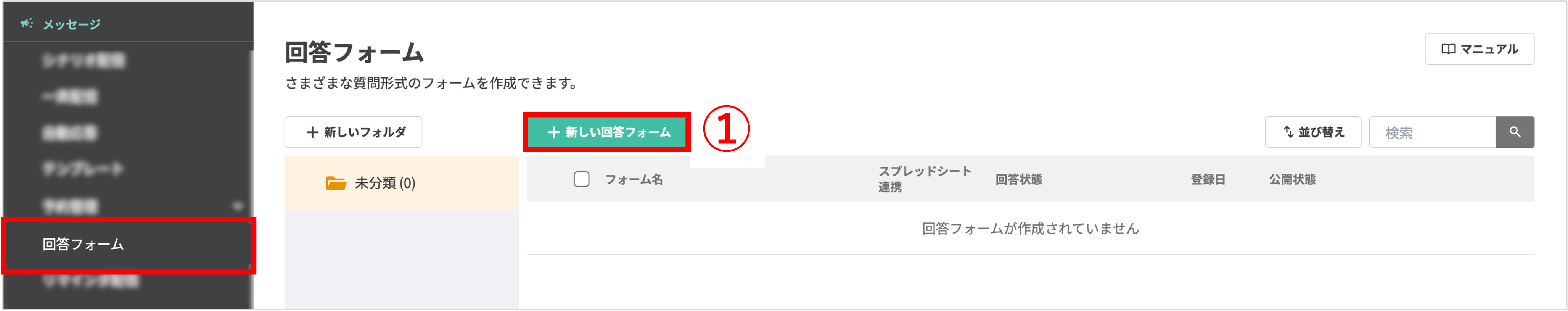Click the 並び替え button label
Screen dimensions: 1568x311
click(1322, 132)
